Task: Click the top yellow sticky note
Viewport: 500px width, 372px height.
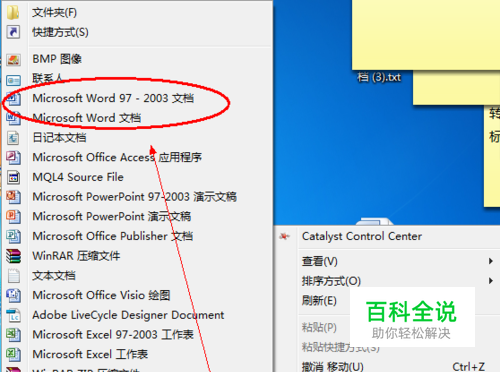Action: [x=426, y=35]
